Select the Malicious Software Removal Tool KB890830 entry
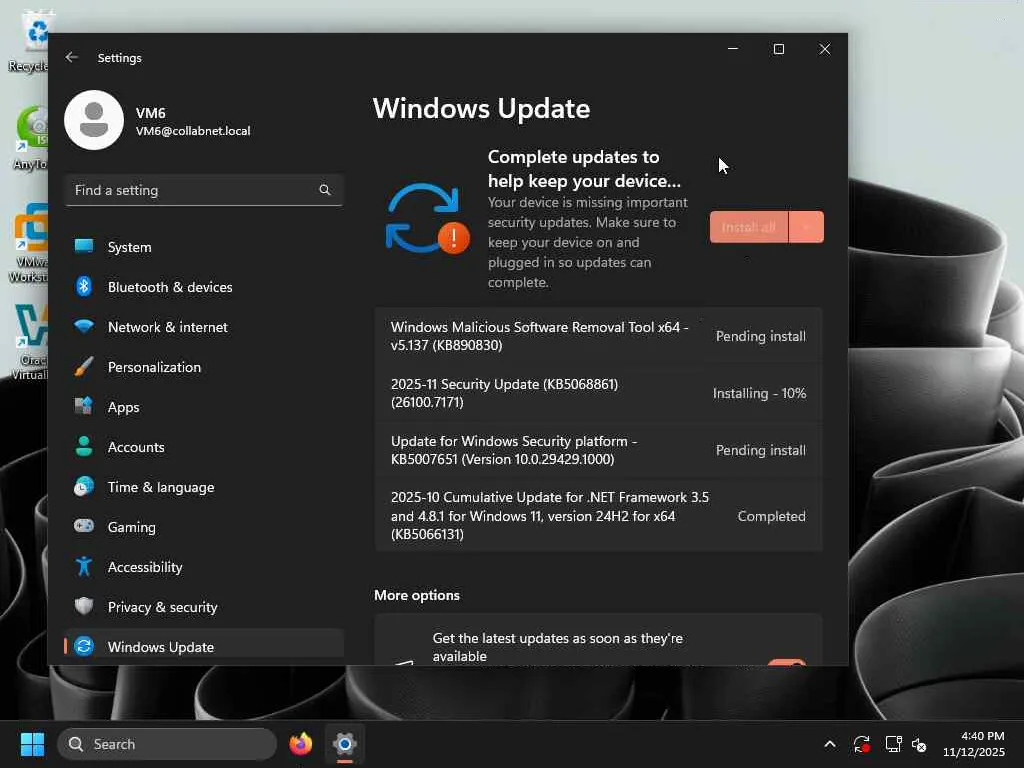The image size is (1024, 768). pos(598,336)
